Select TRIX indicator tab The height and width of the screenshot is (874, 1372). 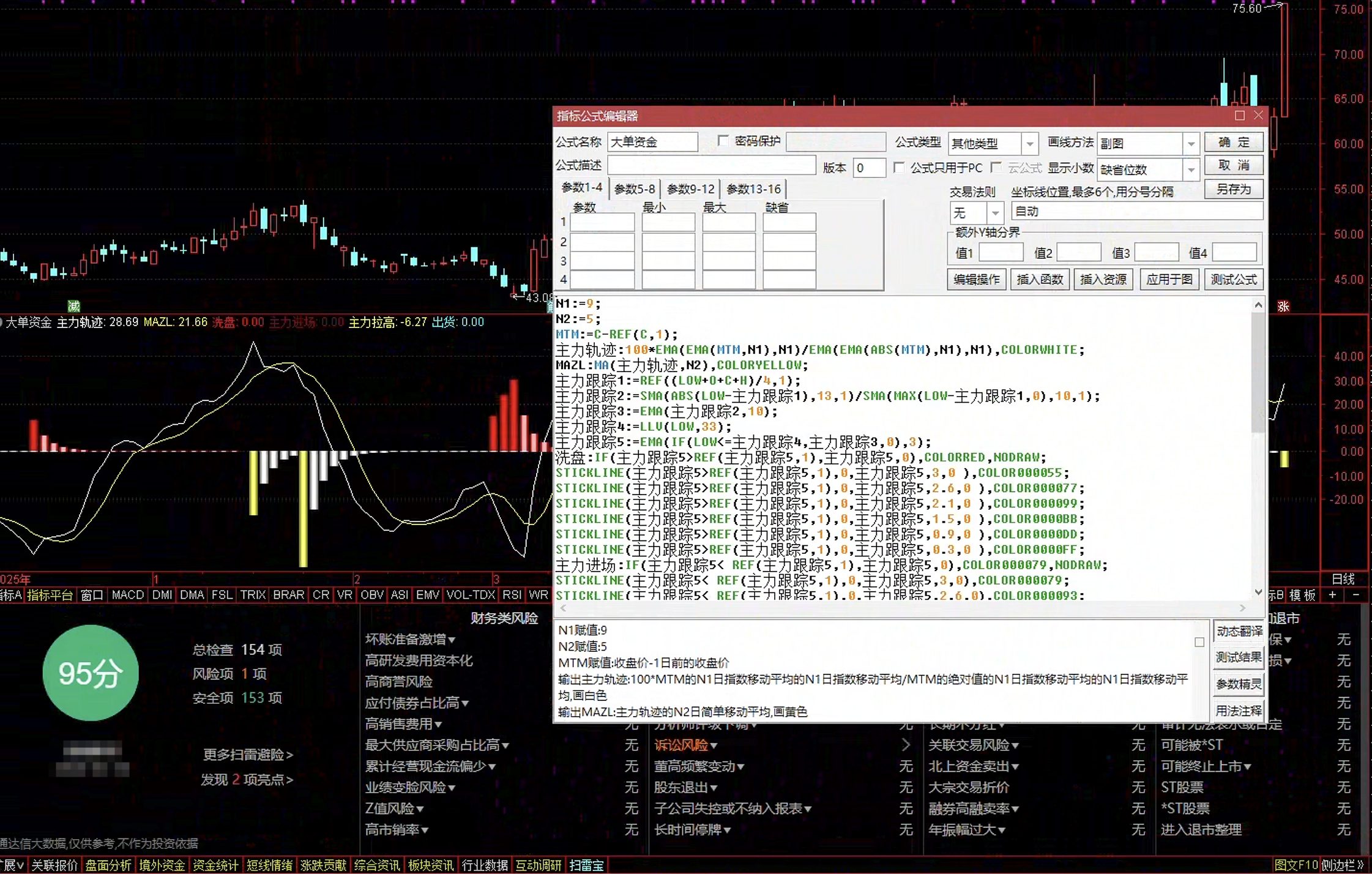253,594
